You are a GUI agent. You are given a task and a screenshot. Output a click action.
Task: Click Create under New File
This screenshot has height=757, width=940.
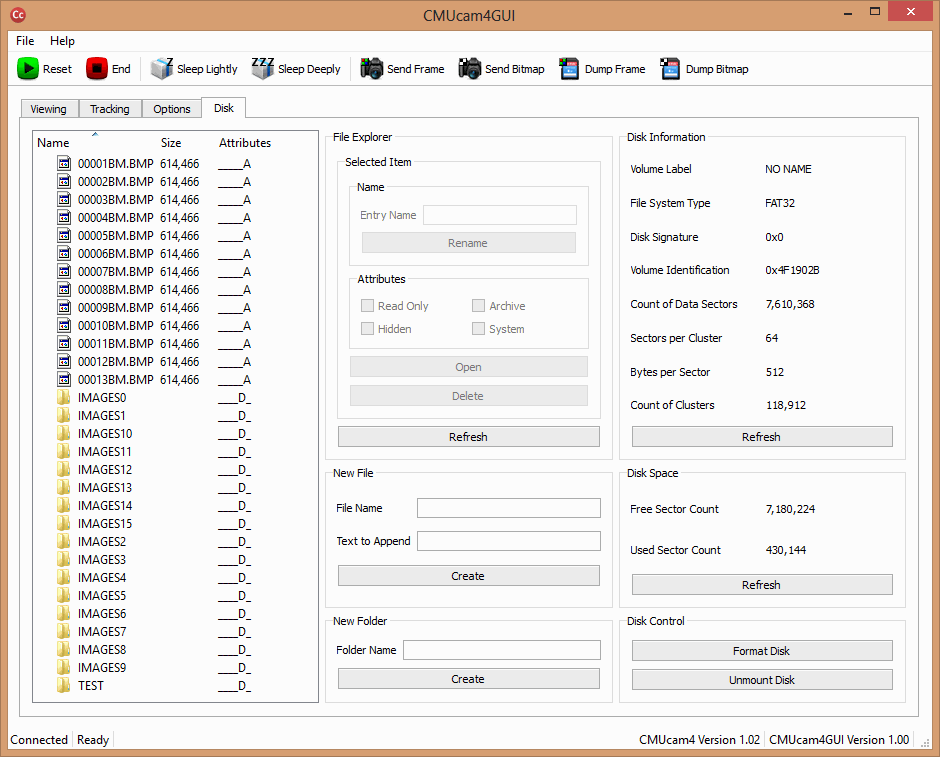tap(469, 575)
